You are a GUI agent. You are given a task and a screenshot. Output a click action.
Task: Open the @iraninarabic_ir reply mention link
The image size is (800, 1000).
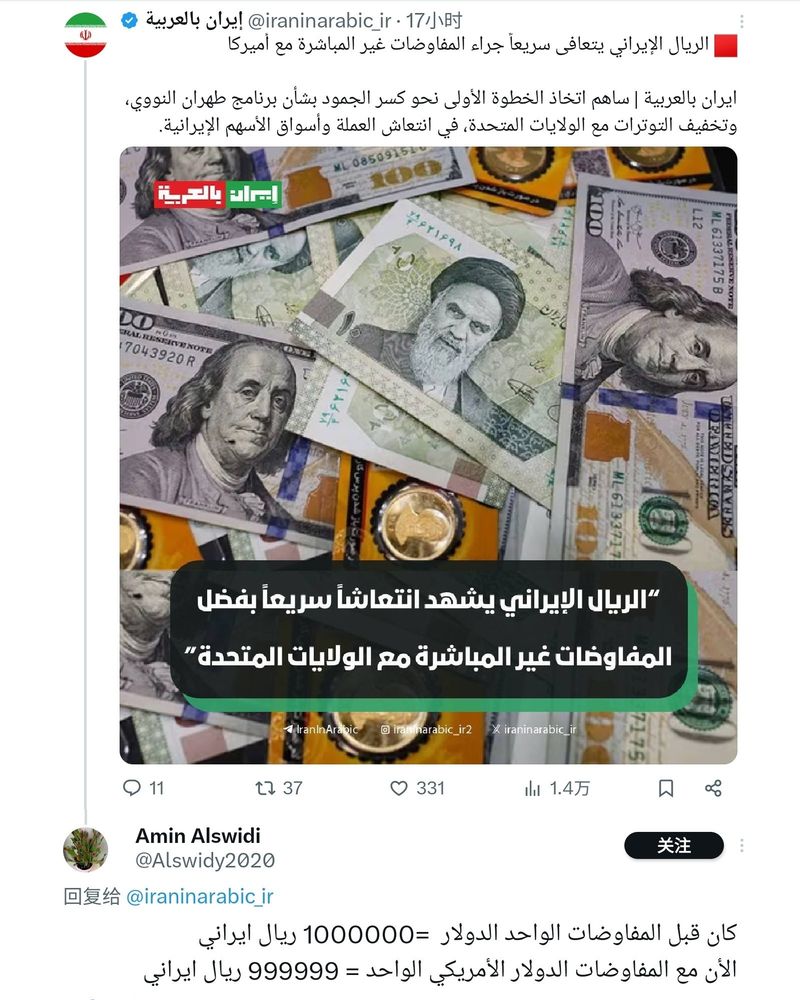(200, 897)
